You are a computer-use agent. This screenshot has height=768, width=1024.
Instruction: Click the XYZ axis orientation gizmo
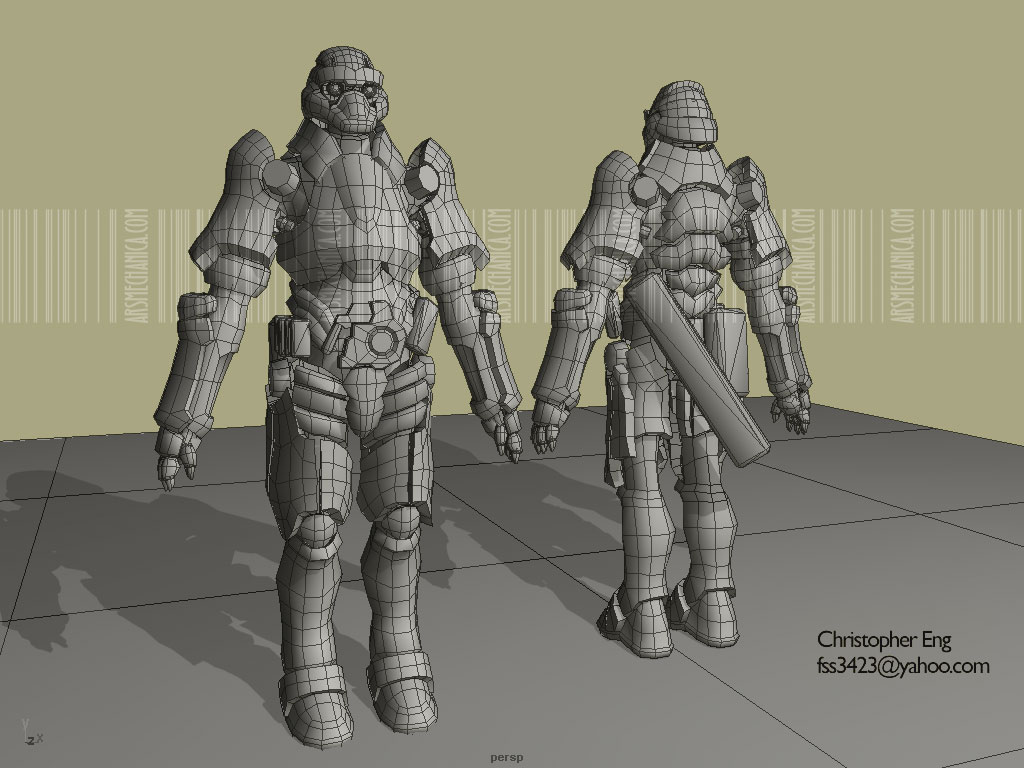pos(28,733)
